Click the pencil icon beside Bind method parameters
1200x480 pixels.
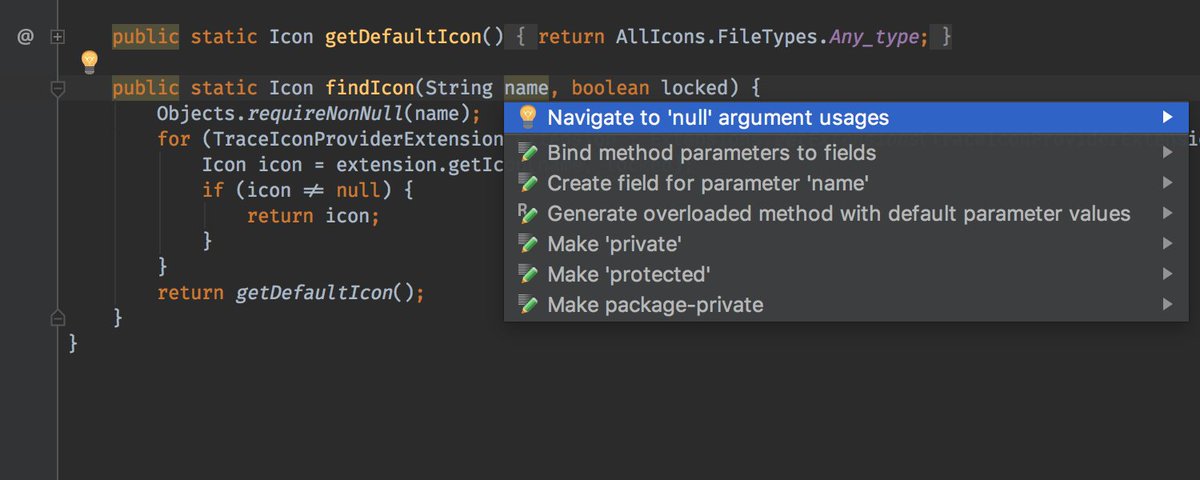point(528,153)
